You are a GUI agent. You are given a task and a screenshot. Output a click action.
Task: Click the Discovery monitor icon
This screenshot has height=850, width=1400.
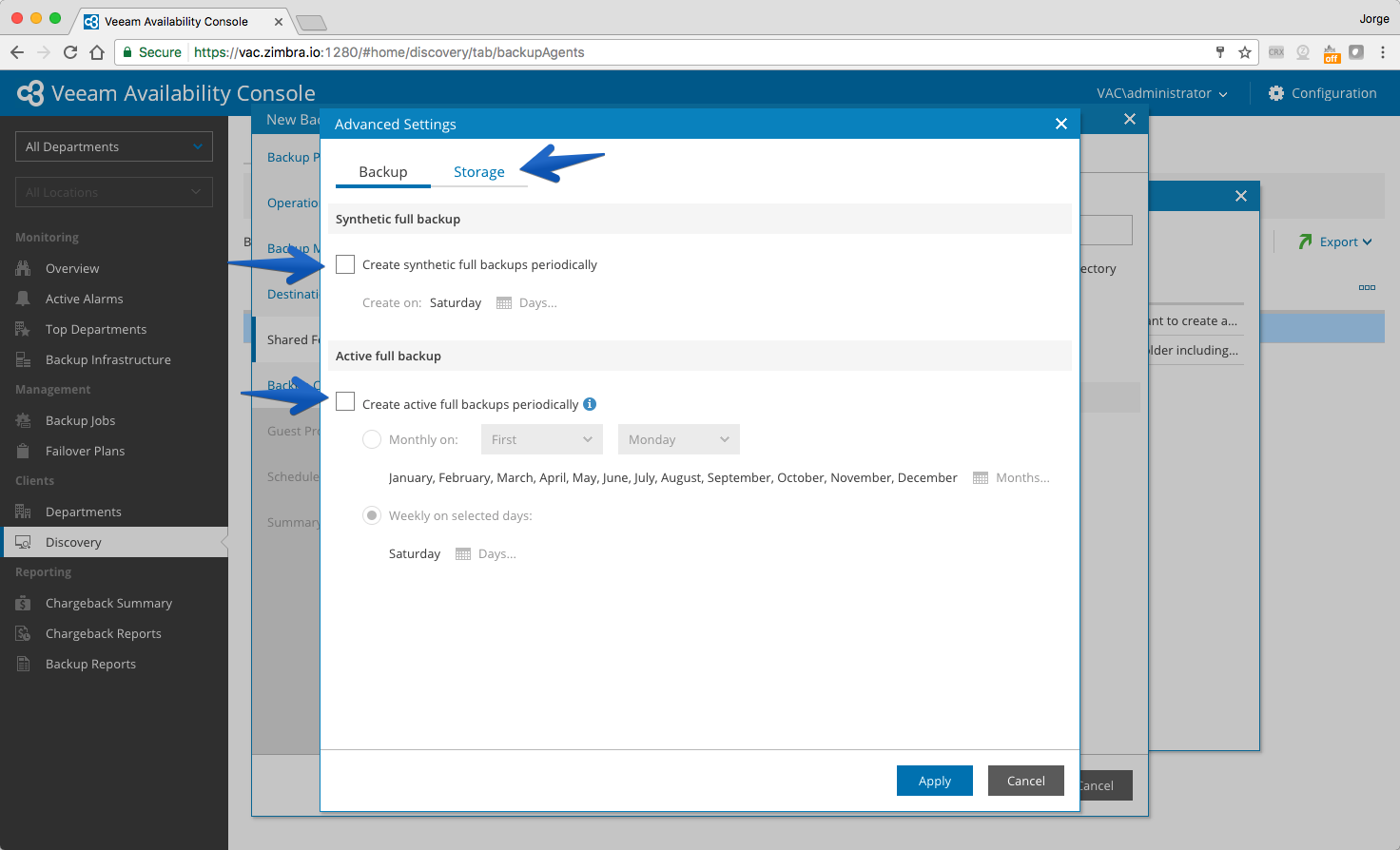23,542
